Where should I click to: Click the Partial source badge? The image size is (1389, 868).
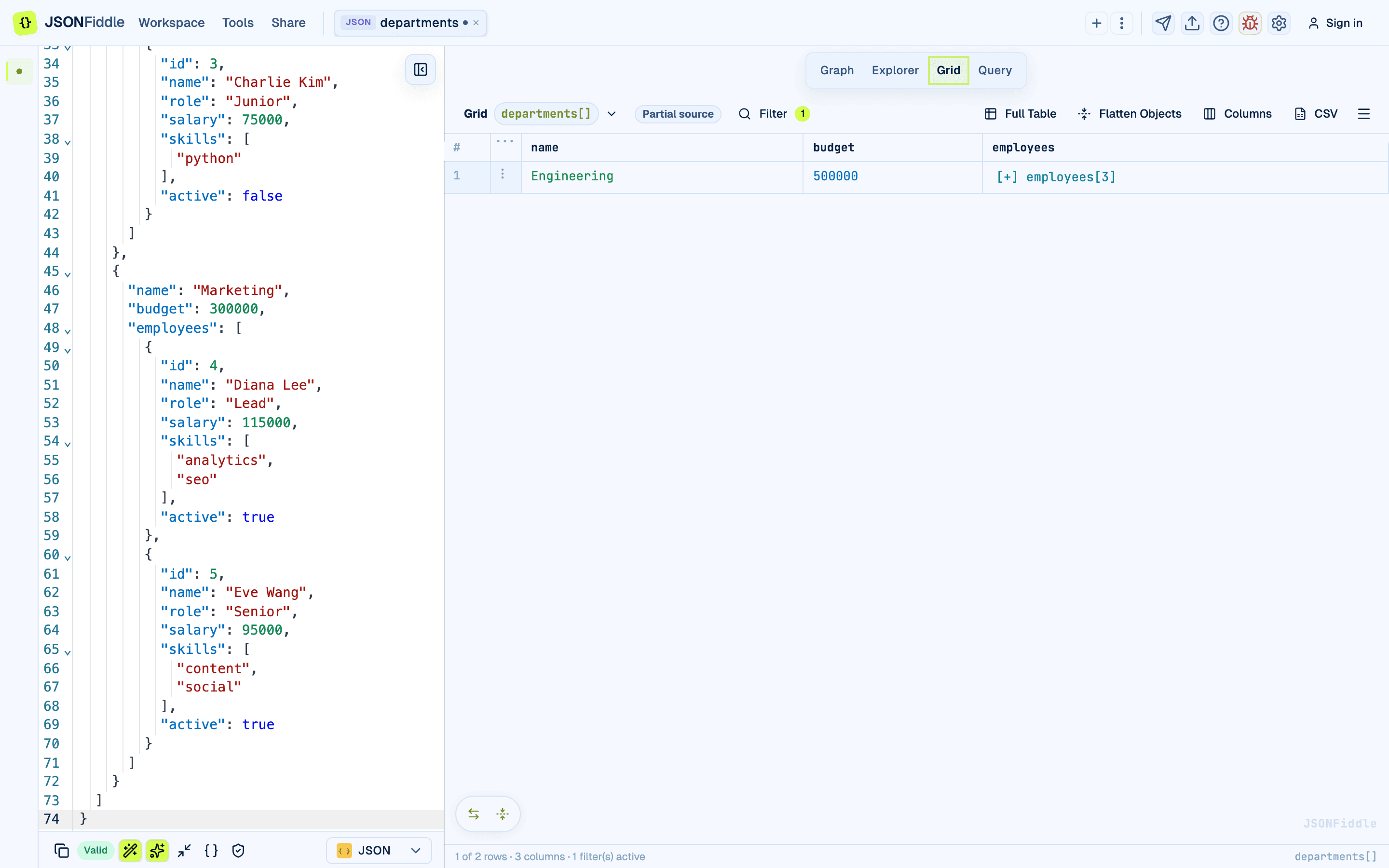click(x=678, y=114)
